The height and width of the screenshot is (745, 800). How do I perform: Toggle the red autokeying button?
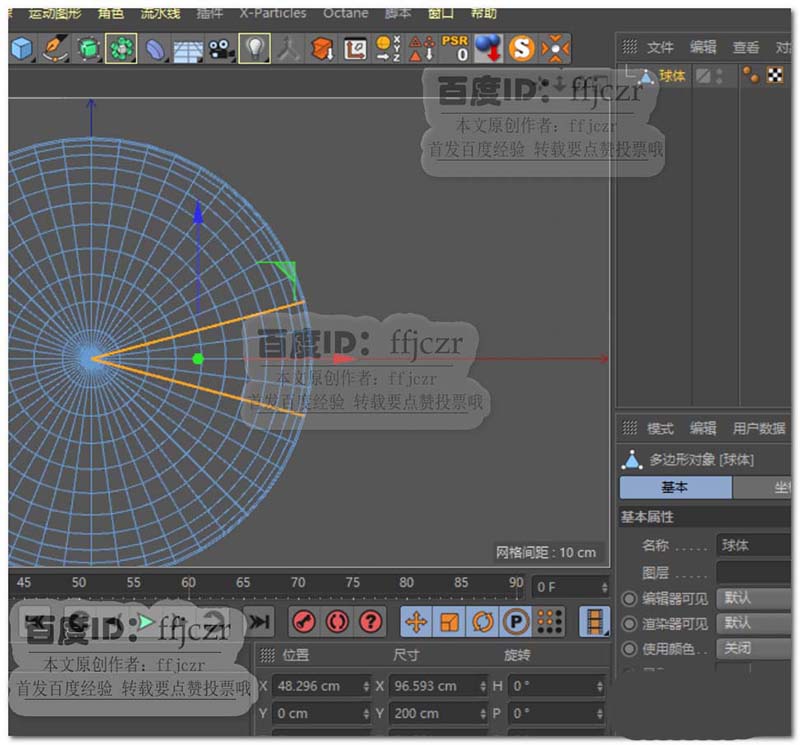[337, 622]
